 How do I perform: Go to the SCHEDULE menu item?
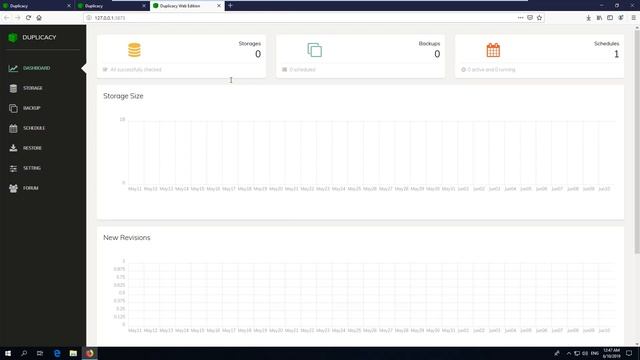[34, 128]
